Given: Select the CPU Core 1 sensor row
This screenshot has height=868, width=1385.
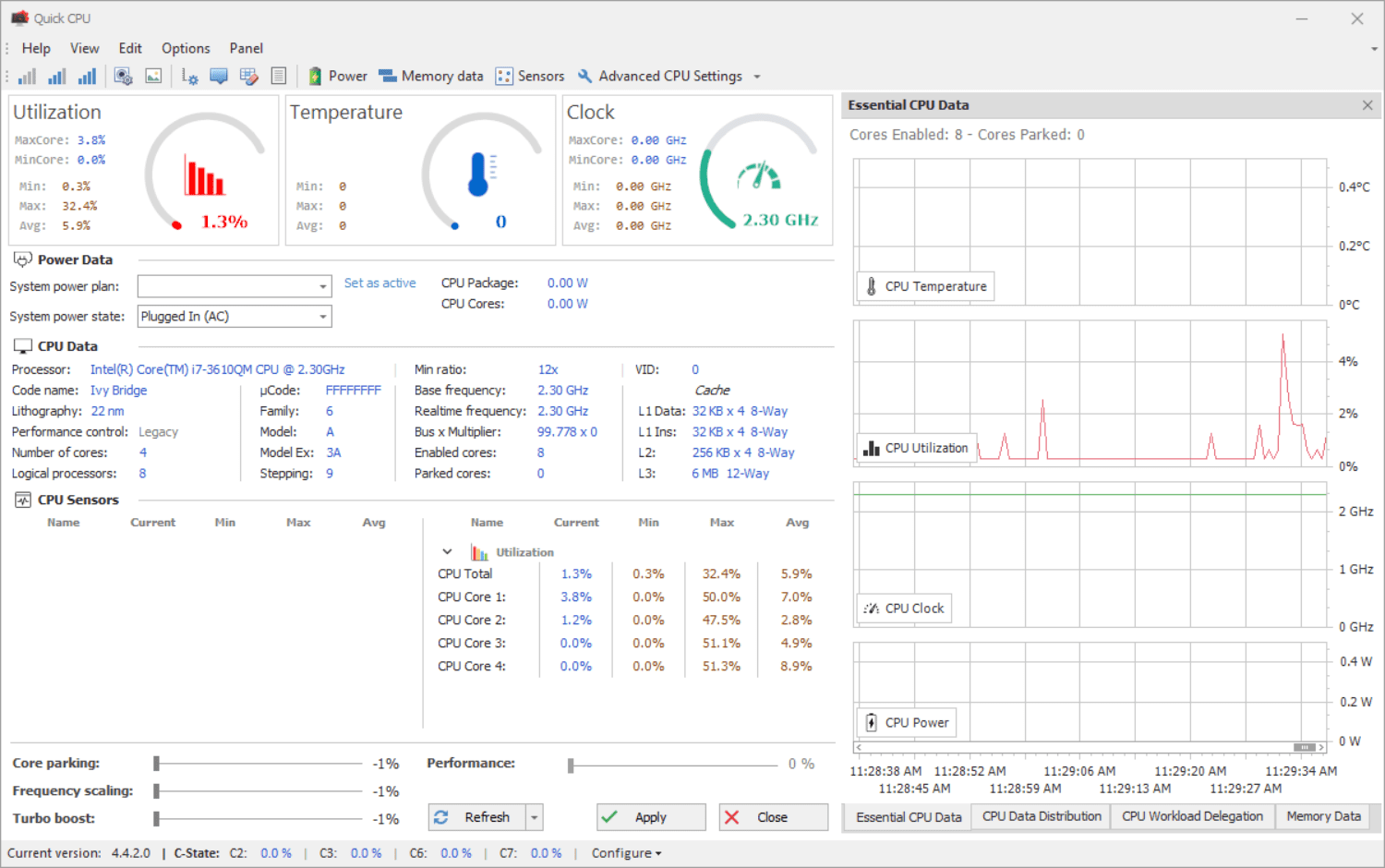Looking at the screenshot, I should point(626,597).
